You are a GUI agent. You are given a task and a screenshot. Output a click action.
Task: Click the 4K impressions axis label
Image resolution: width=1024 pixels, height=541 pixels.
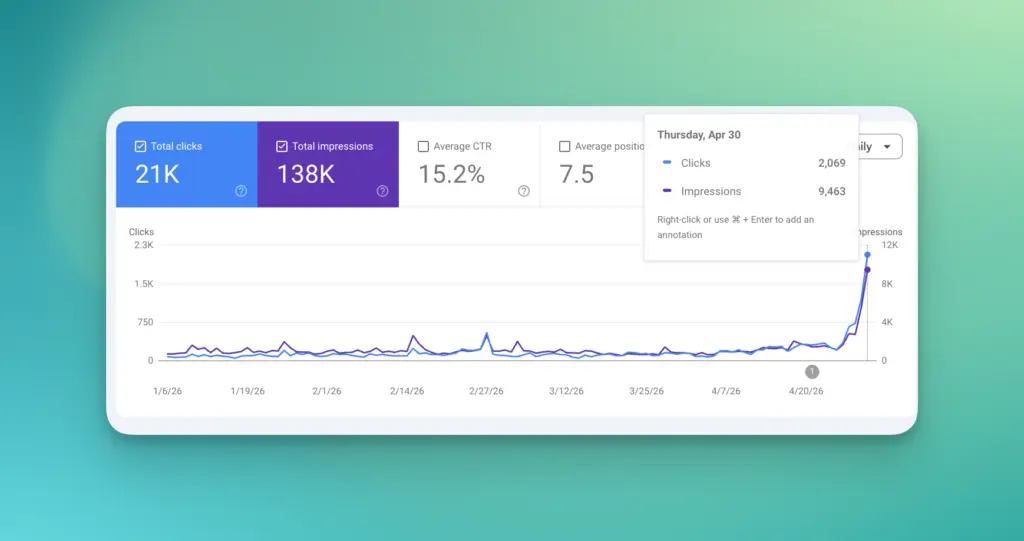(887, 322)
